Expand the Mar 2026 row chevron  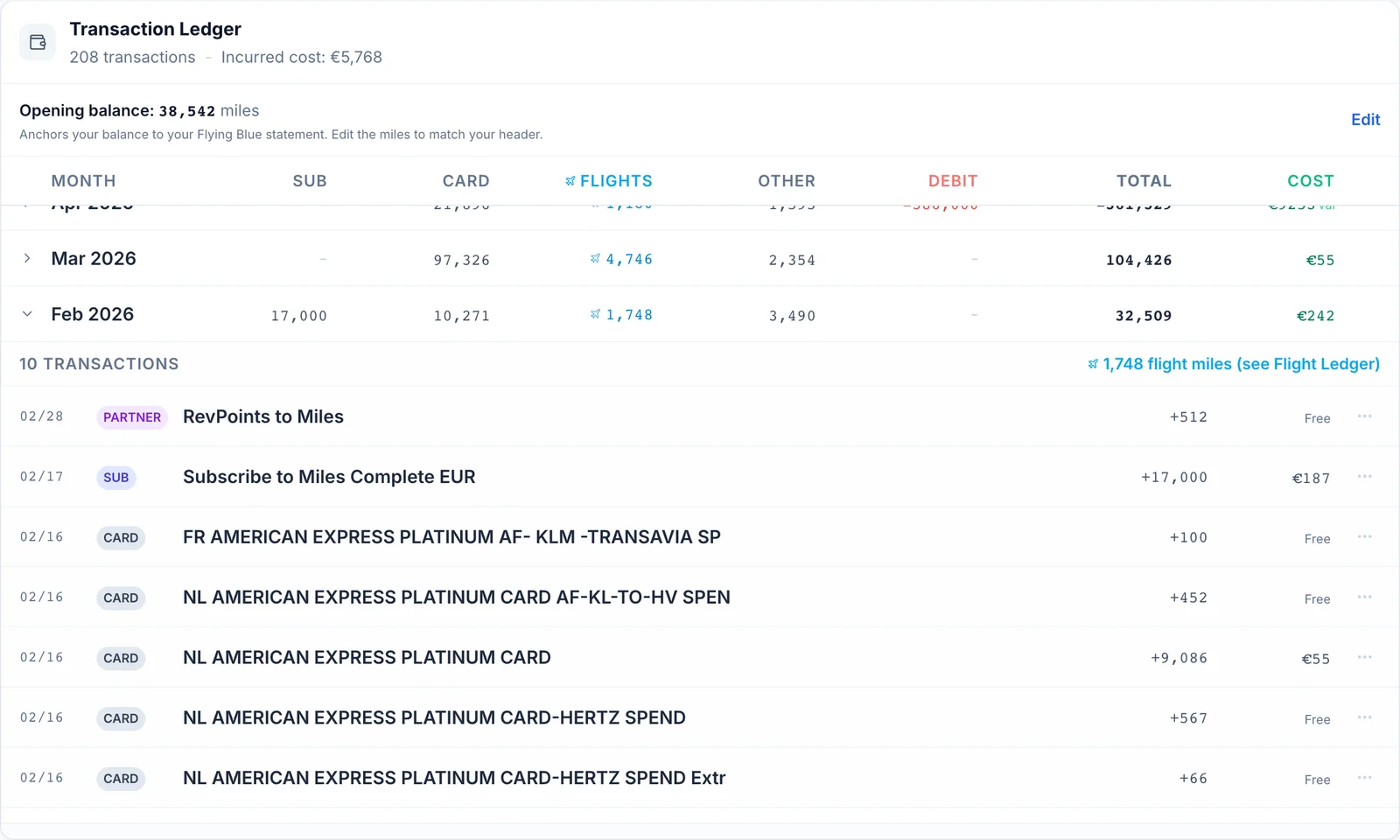pos(27,258)
